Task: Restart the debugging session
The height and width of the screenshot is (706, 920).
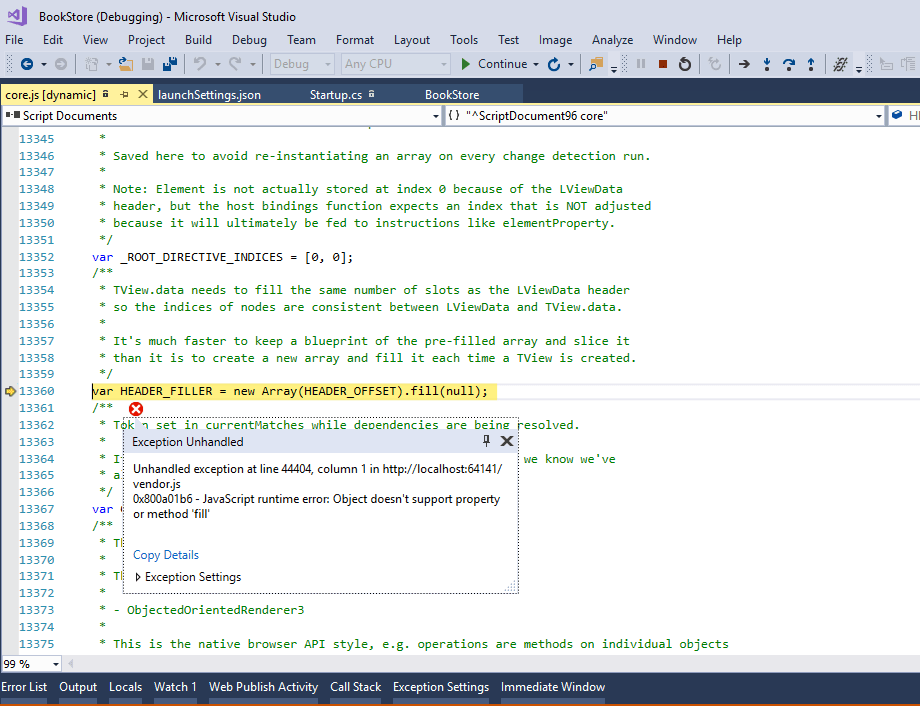Action: [x=685, y=64]
